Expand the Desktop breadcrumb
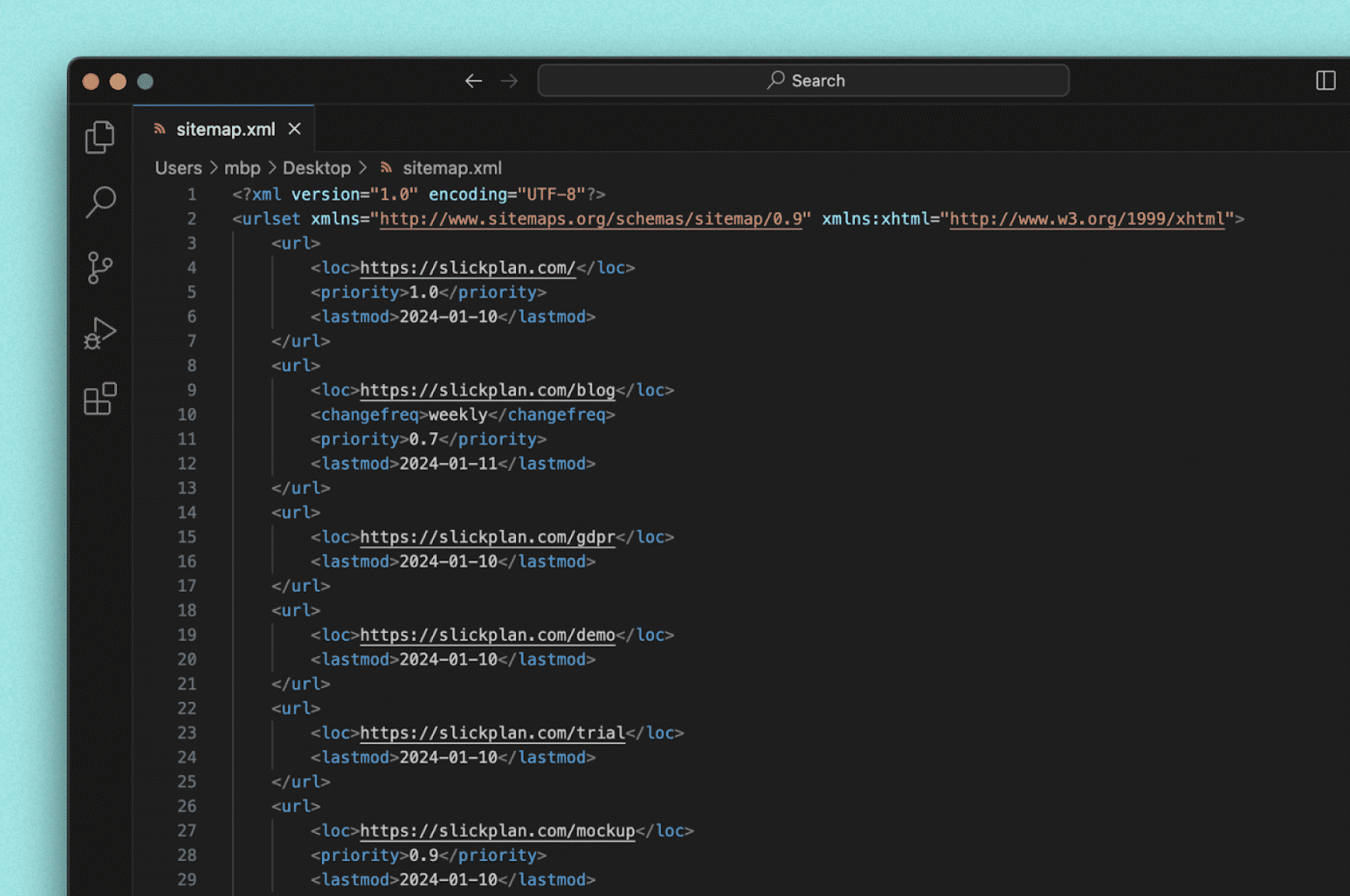Screen dimensions: 1350x896 click(316, 168)
